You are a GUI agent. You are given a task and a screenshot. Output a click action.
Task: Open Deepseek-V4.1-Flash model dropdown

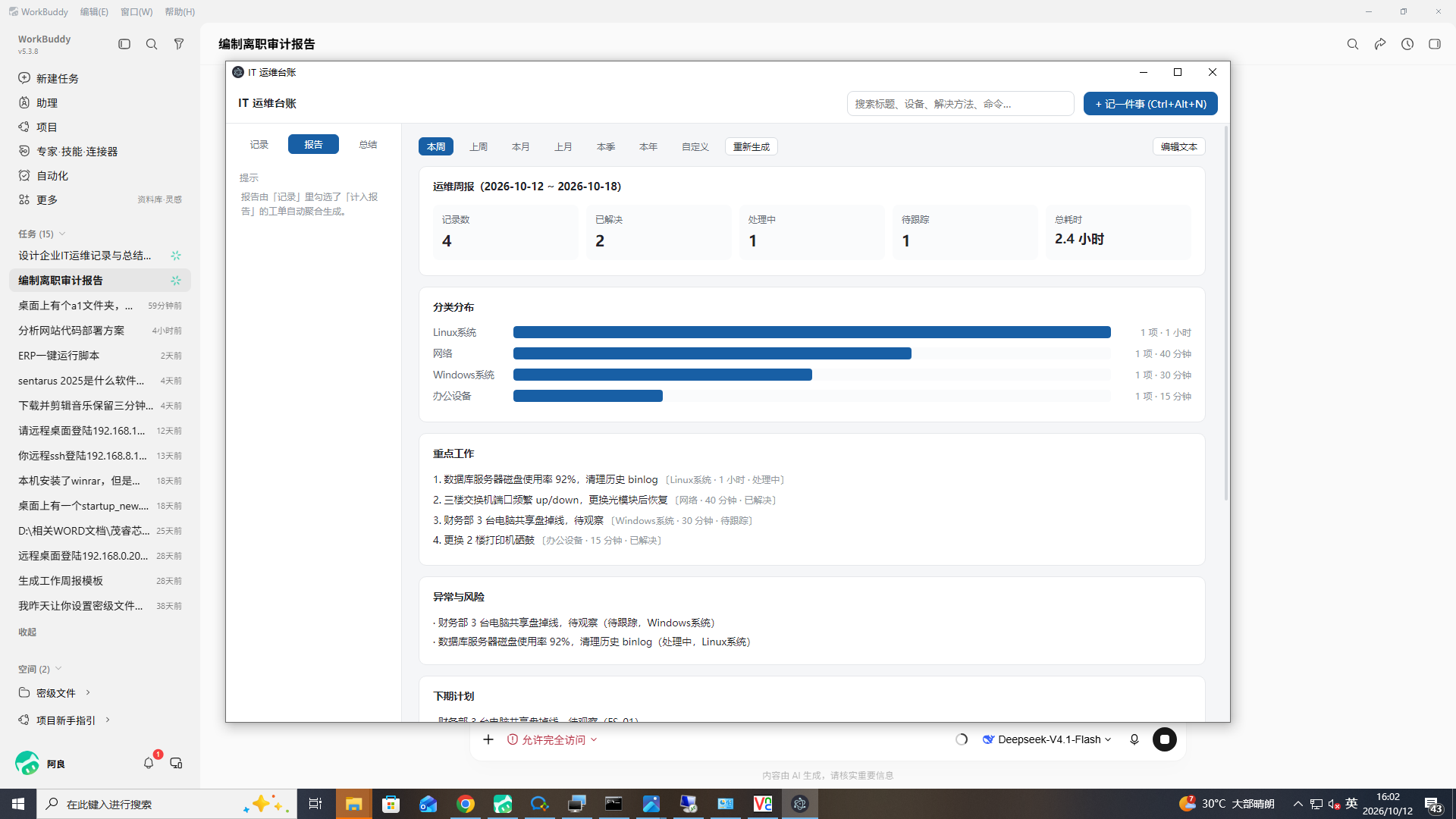coord(1046,739)
